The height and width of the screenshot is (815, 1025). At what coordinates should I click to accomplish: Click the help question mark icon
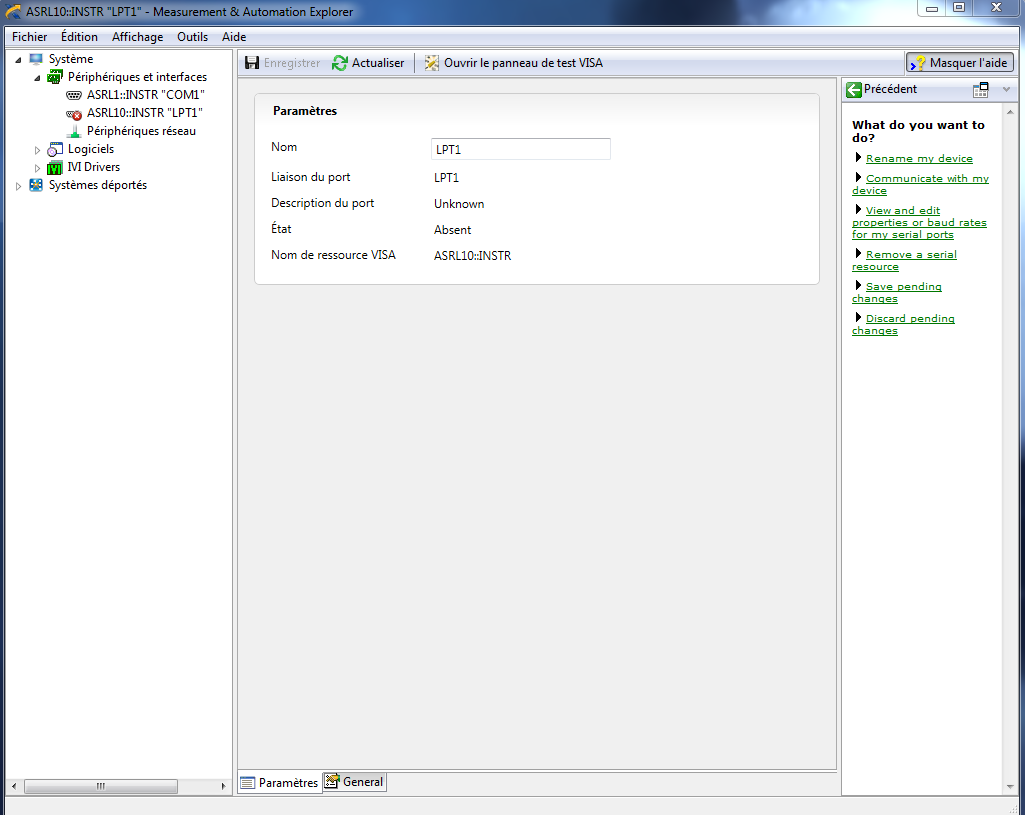pos(918,63)
